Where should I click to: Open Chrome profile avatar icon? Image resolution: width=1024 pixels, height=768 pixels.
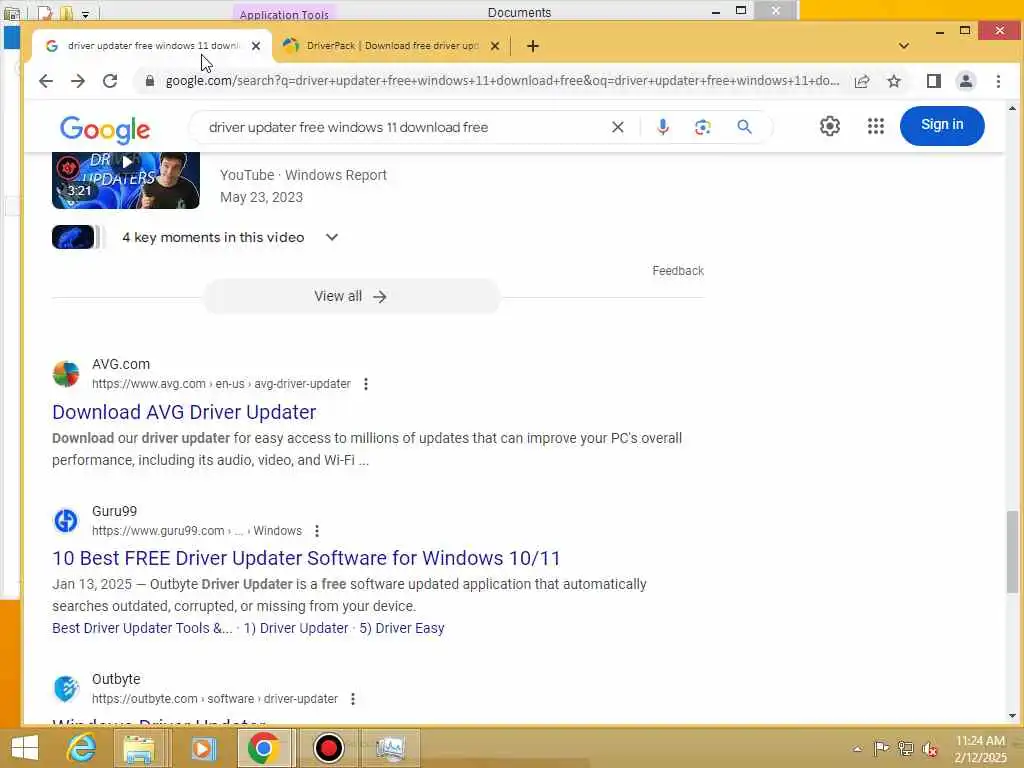coord(966,81)
